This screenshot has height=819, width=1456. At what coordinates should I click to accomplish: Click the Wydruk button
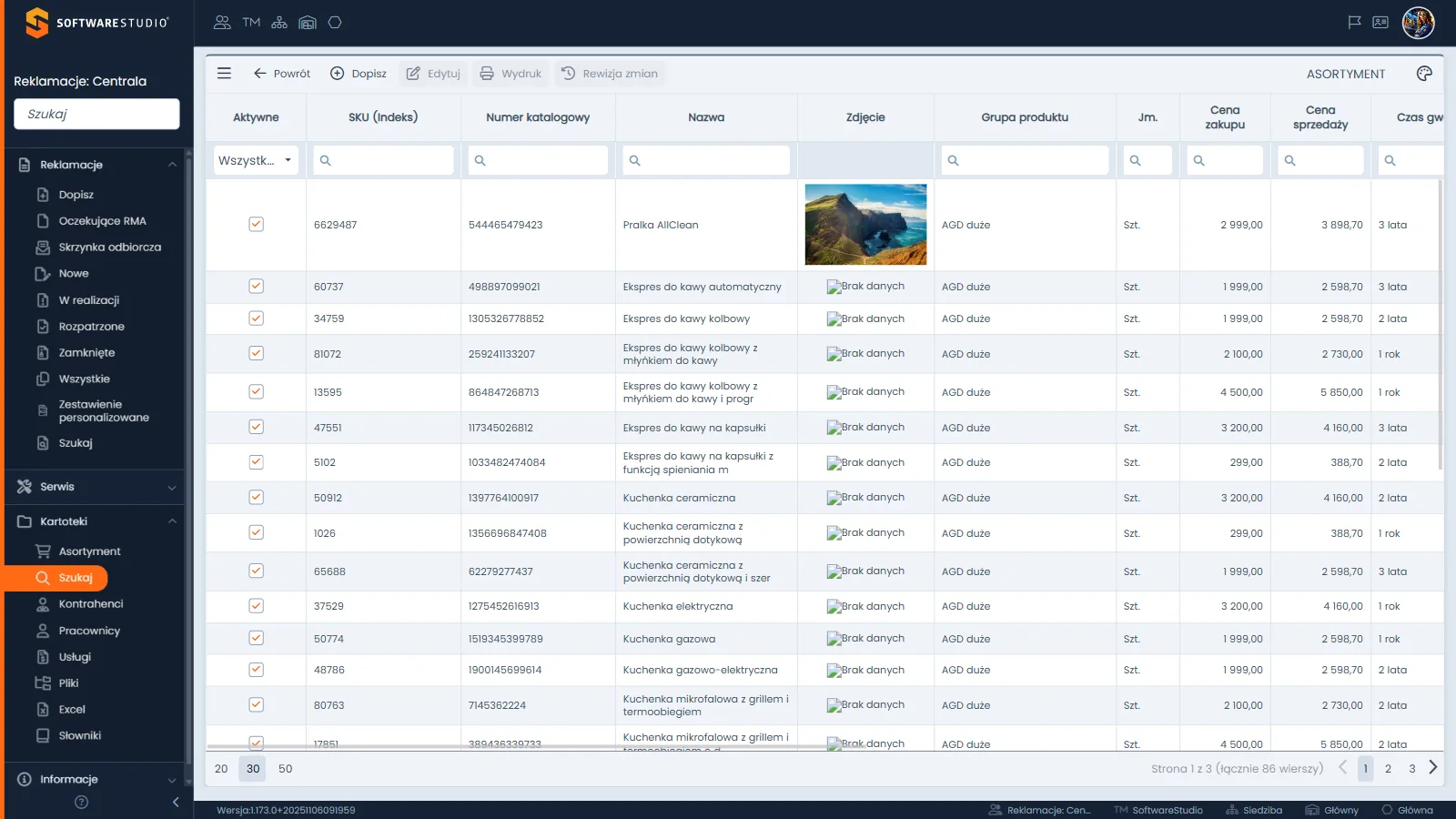click(511, 74)
